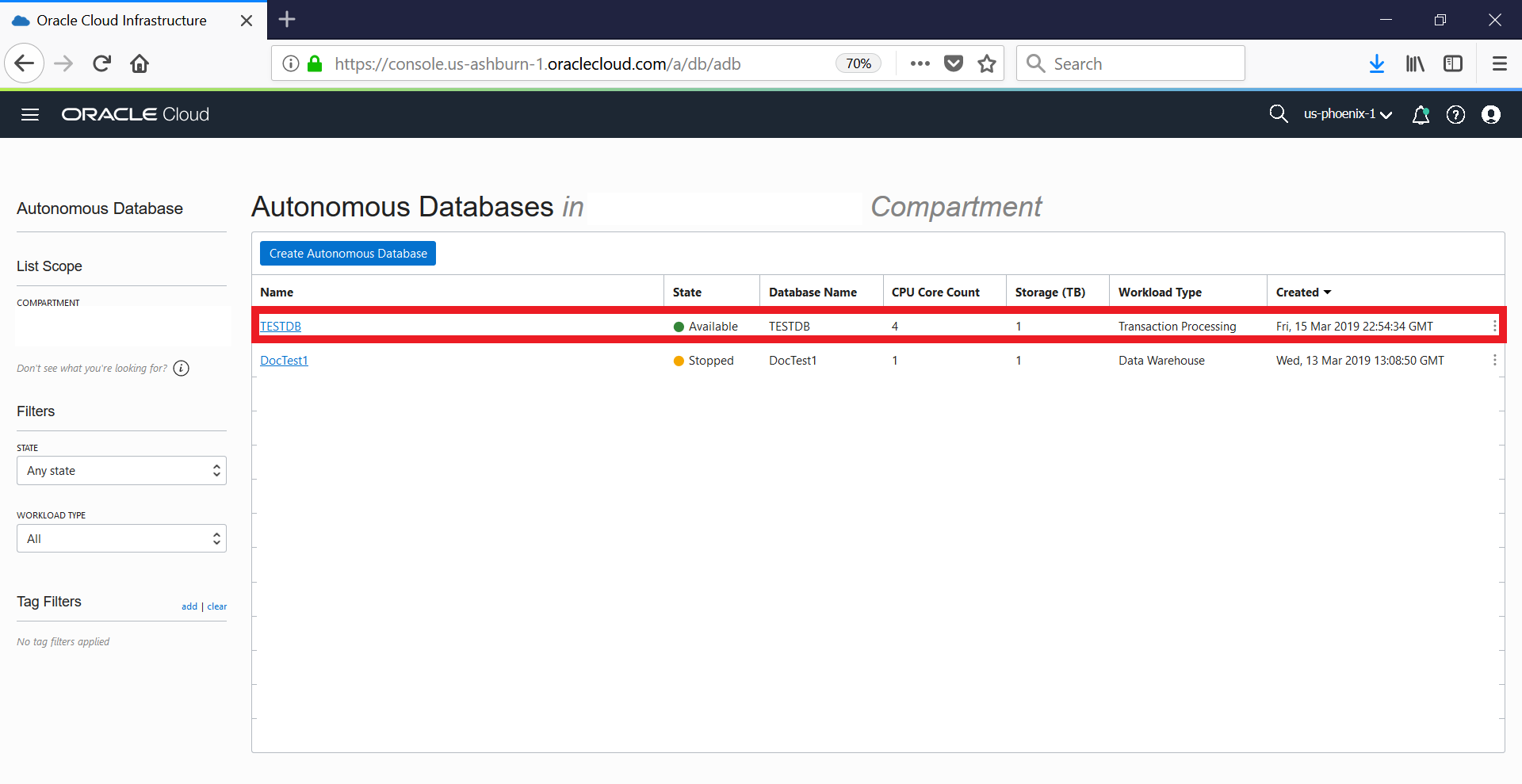Click the green secure connection padlock

pos(315,63)
